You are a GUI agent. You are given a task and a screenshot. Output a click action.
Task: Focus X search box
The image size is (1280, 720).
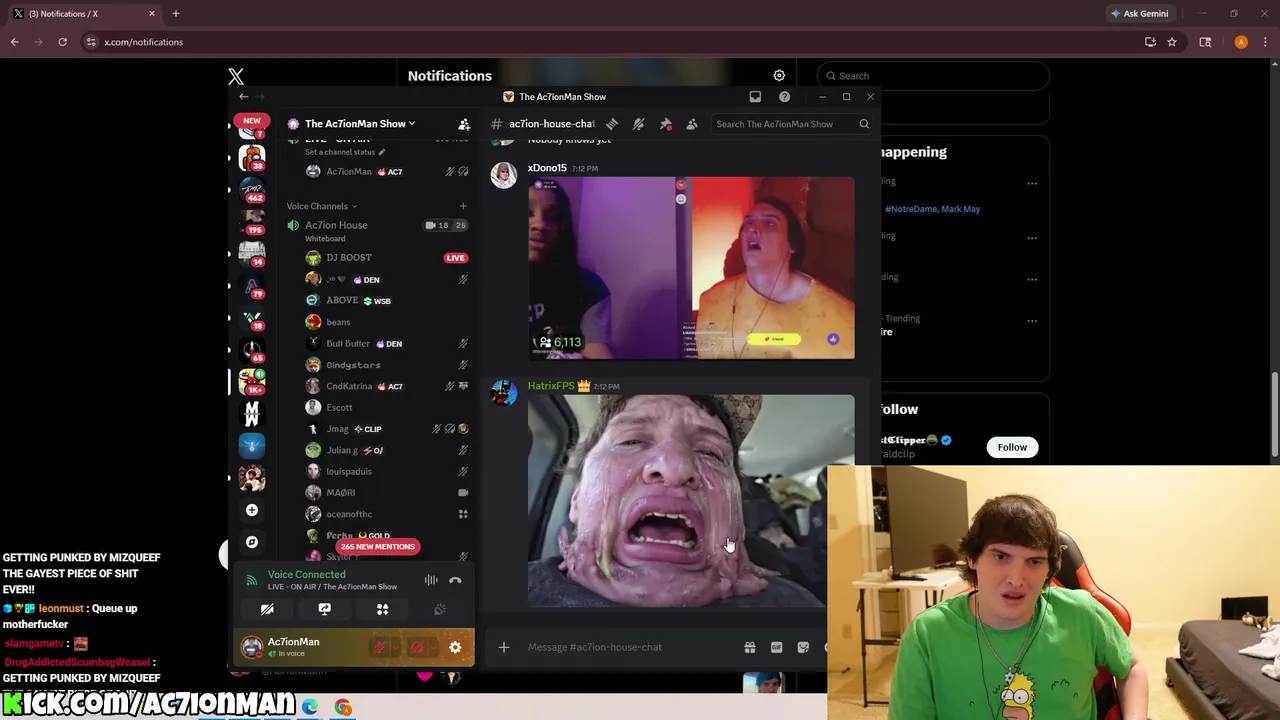(932, 76)
